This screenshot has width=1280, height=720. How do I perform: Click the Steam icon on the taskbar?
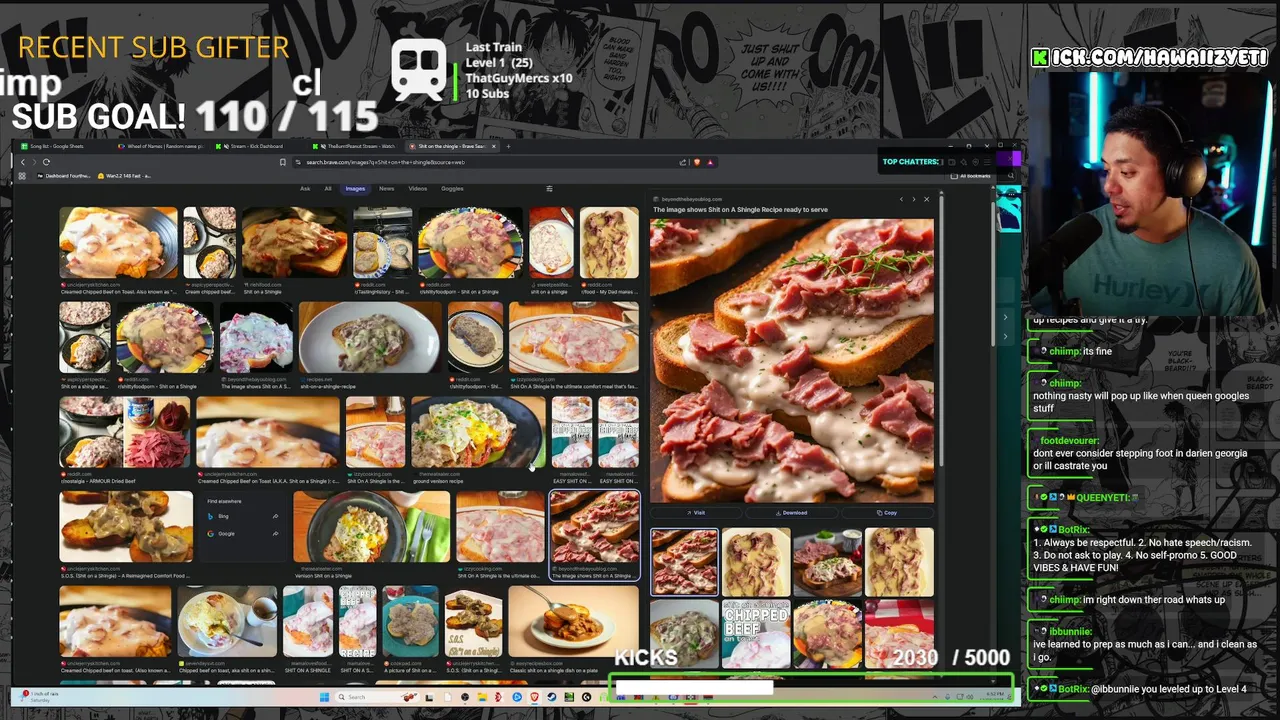pyautogui.click(x=551, y=697)
